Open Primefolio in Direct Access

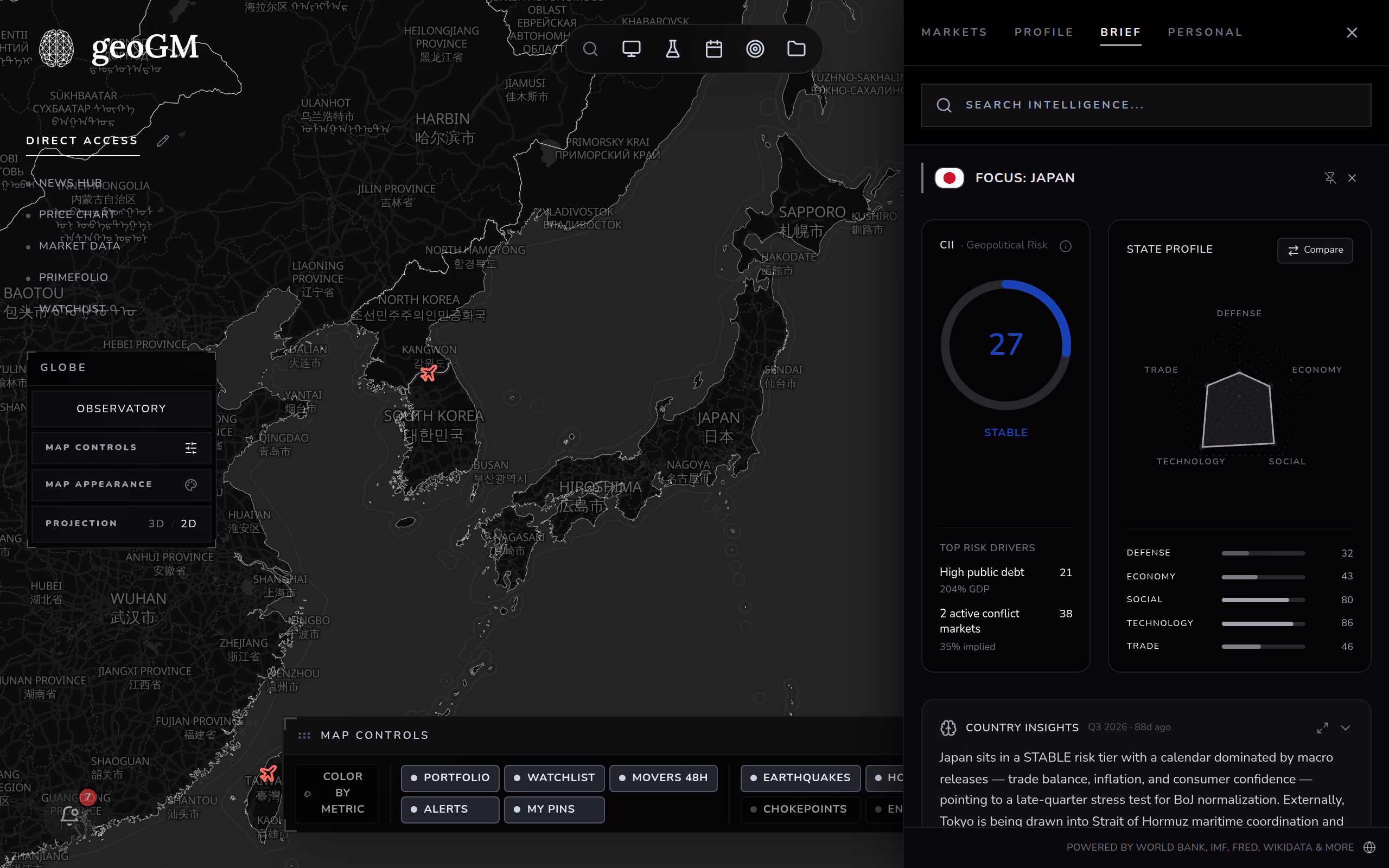pos(73,277)
